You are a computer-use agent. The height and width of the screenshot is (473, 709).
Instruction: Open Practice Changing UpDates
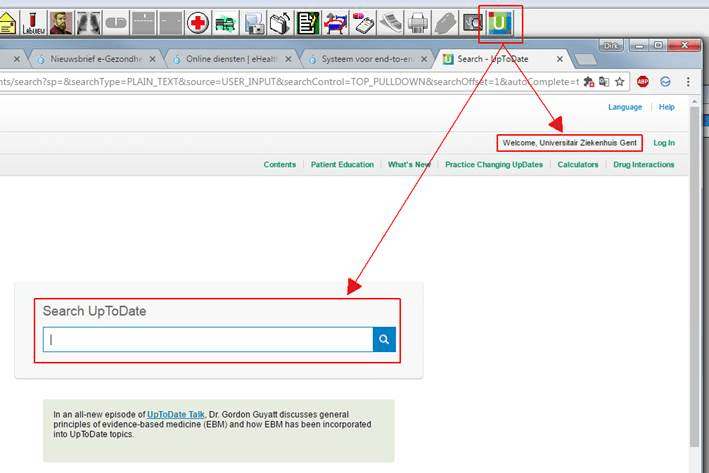tap(494, 165)
